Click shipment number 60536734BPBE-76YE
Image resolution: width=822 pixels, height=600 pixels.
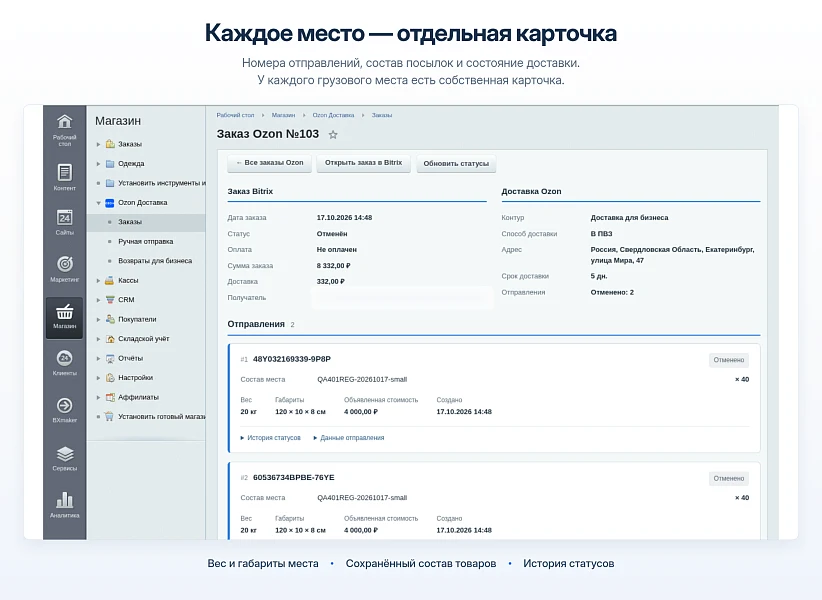294,478
